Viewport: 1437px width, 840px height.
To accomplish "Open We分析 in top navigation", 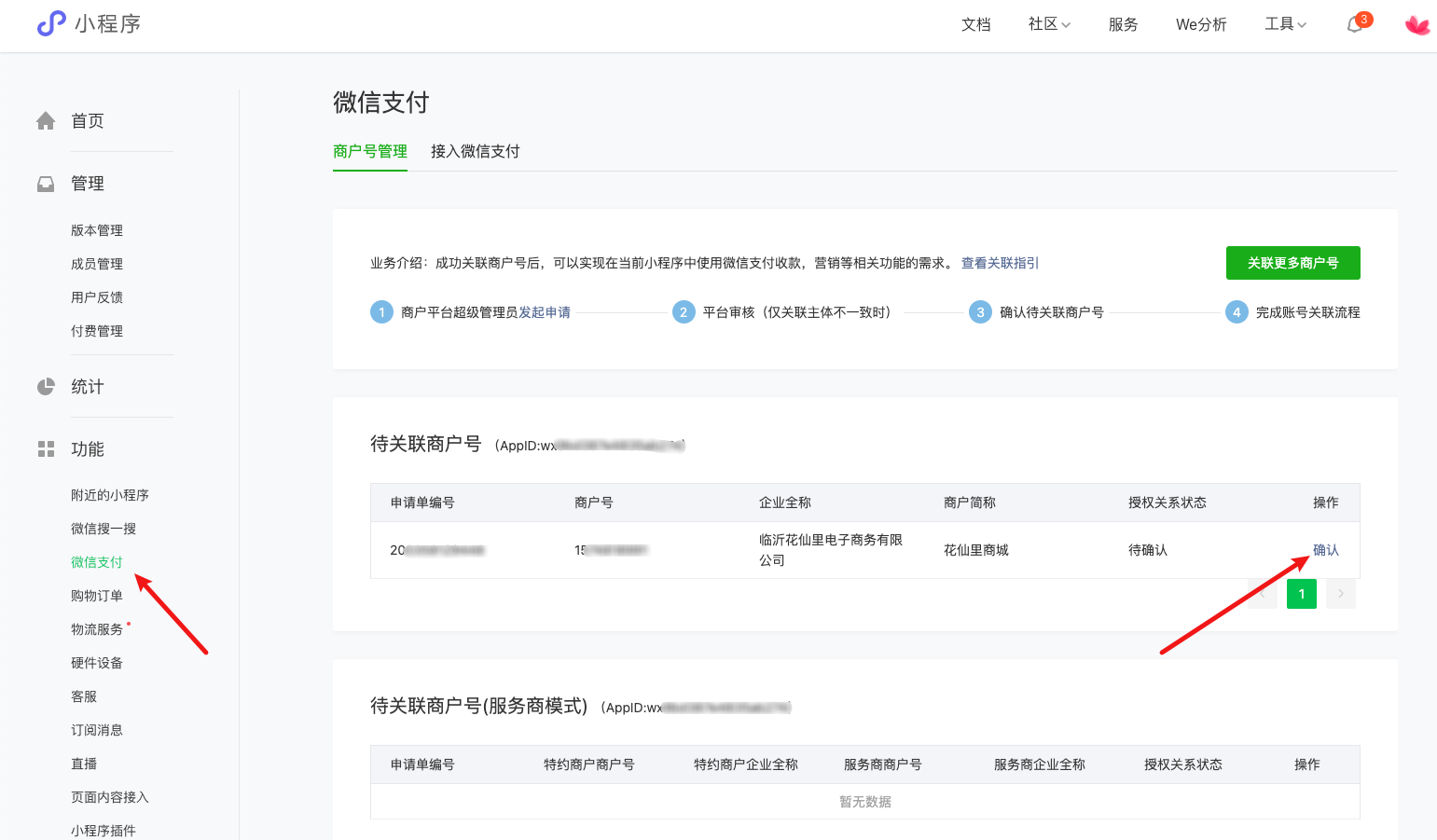I will [x=1201, y=24].
